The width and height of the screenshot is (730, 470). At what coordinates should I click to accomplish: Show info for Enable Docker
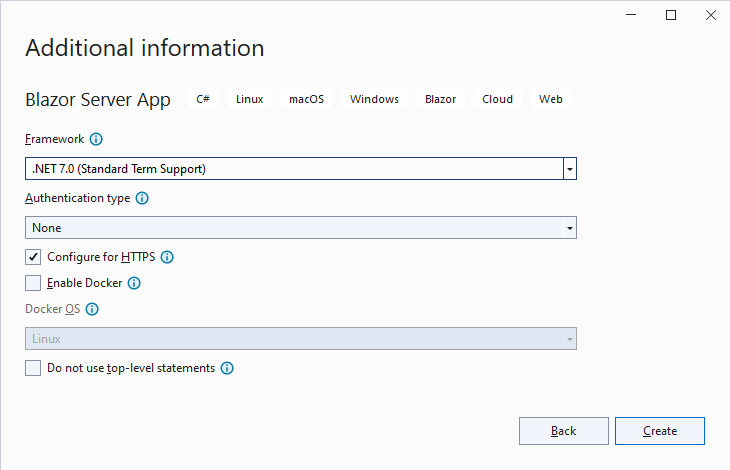[134, 283]
